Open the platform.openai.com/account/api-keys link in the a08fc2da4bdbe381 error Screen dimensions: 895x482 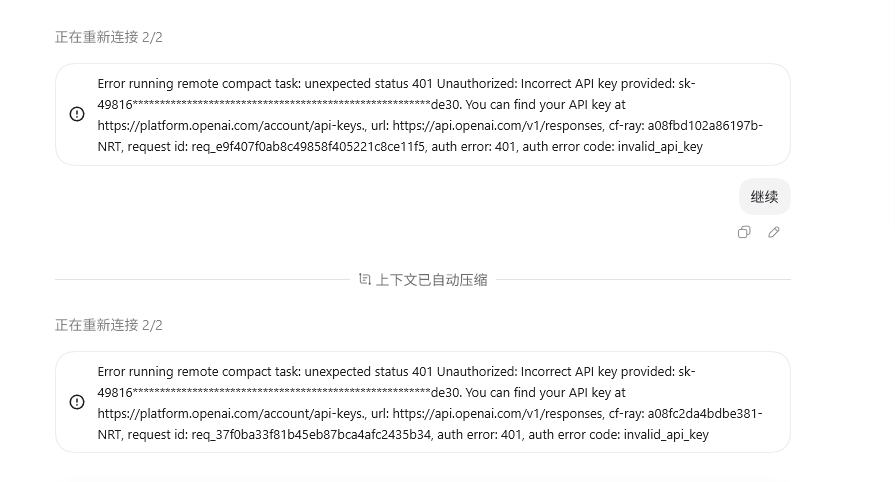coord(231,413)
